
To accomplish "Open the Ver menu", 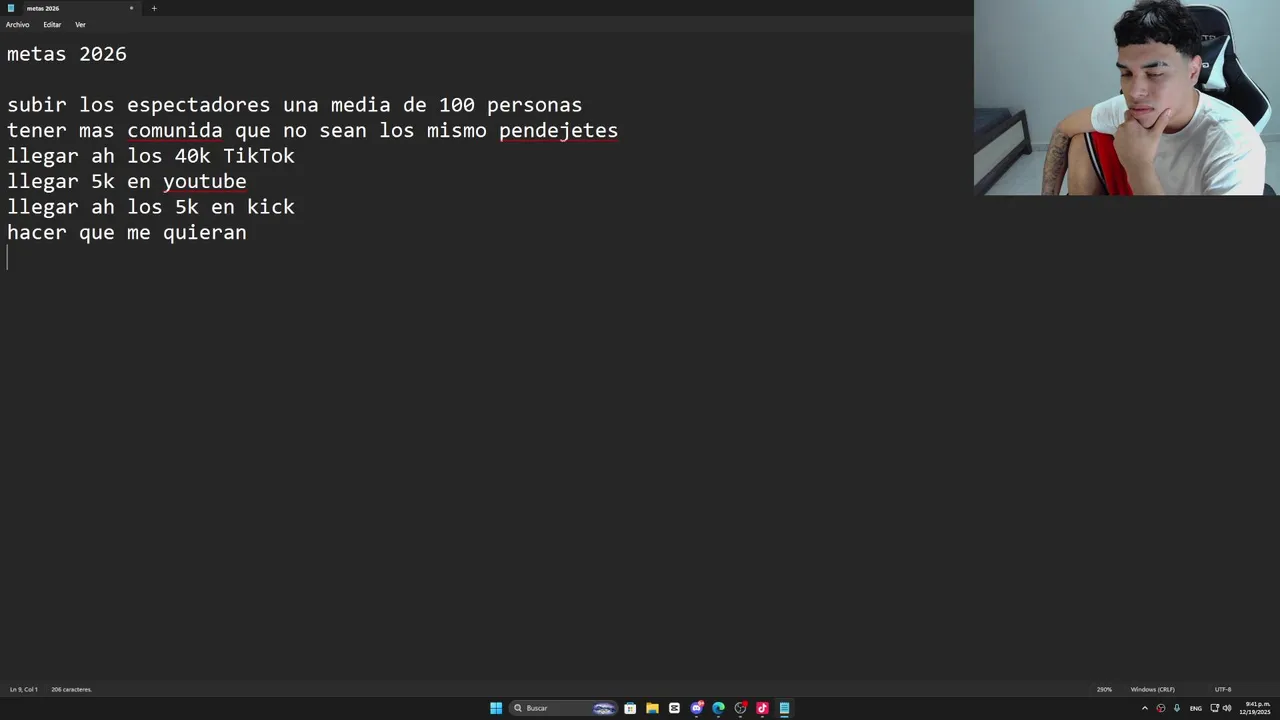I will [x=80, y=24].
